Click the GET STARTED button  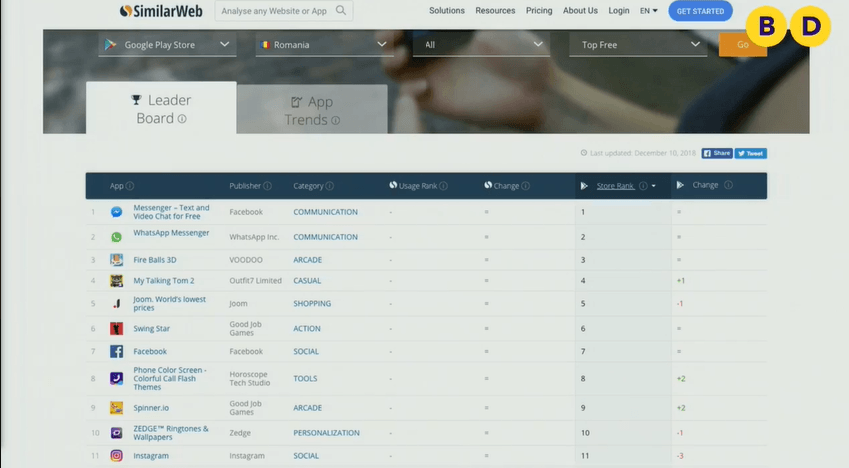[x=700, y=11]
